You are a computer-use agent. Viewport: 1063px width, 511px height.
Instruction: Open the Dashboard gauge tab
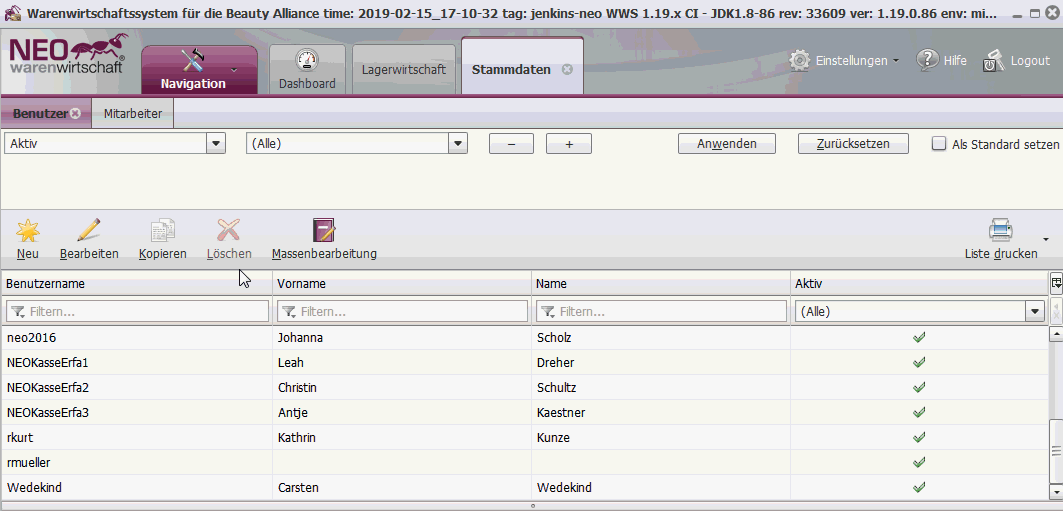tap(307, 69)
